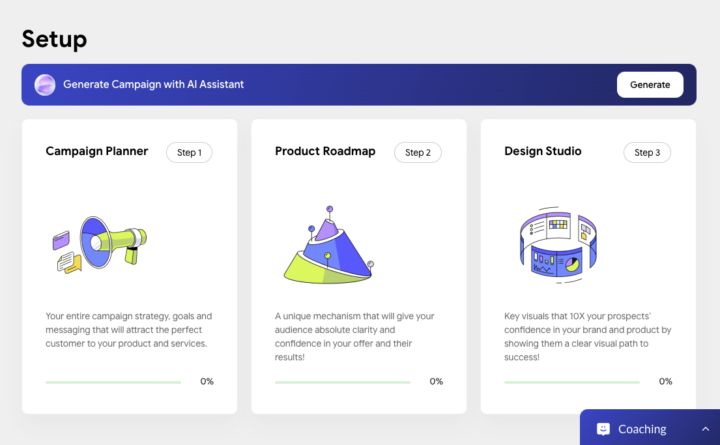Click the AI Assistant orb icon

tap(45, 85)
